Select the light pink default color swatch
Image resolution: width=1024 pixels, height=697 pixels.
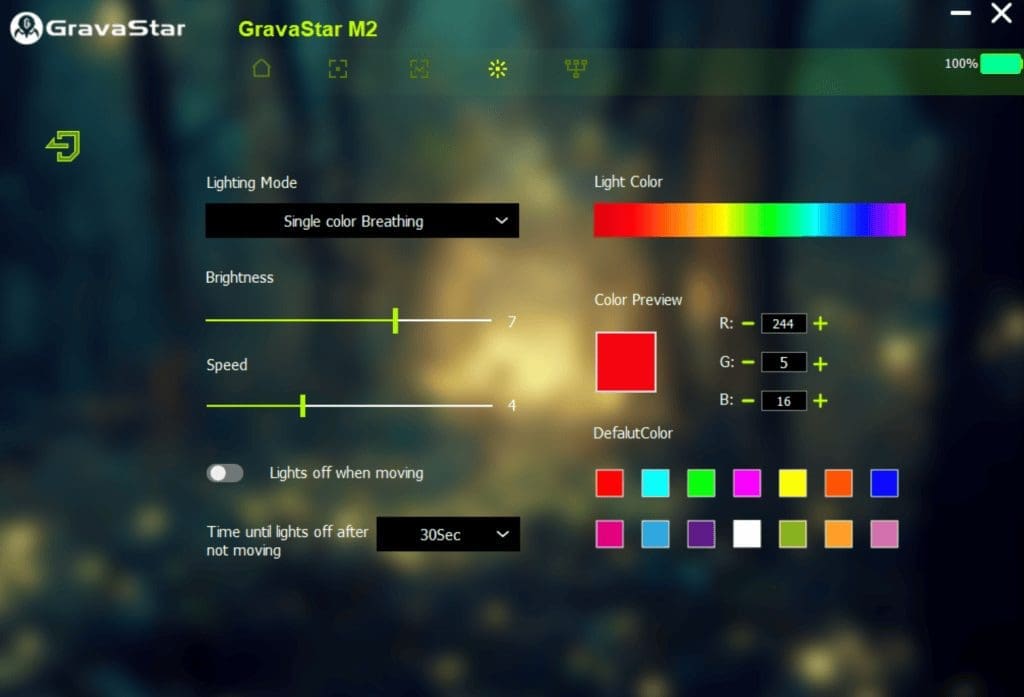(x=884, y=534)
